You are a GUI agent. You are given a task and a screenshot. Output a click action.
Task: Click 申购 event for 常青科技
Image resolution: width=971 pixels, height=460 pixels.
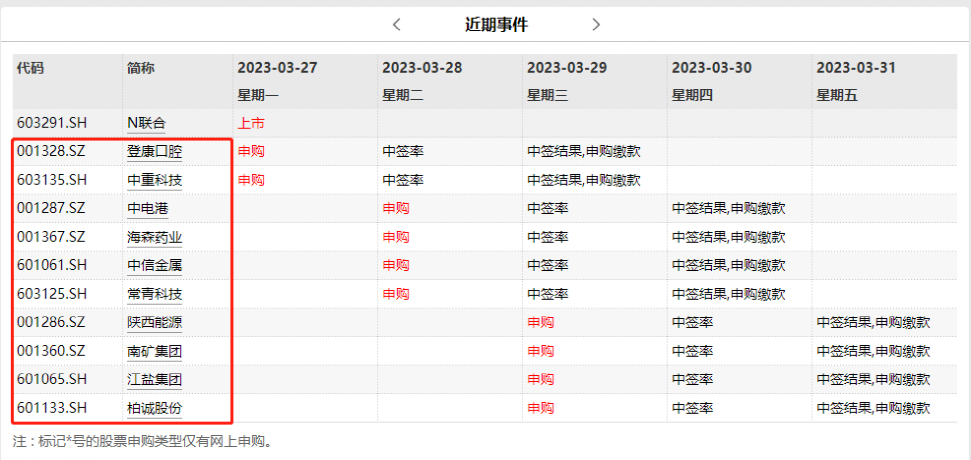[x=396, y=294]
